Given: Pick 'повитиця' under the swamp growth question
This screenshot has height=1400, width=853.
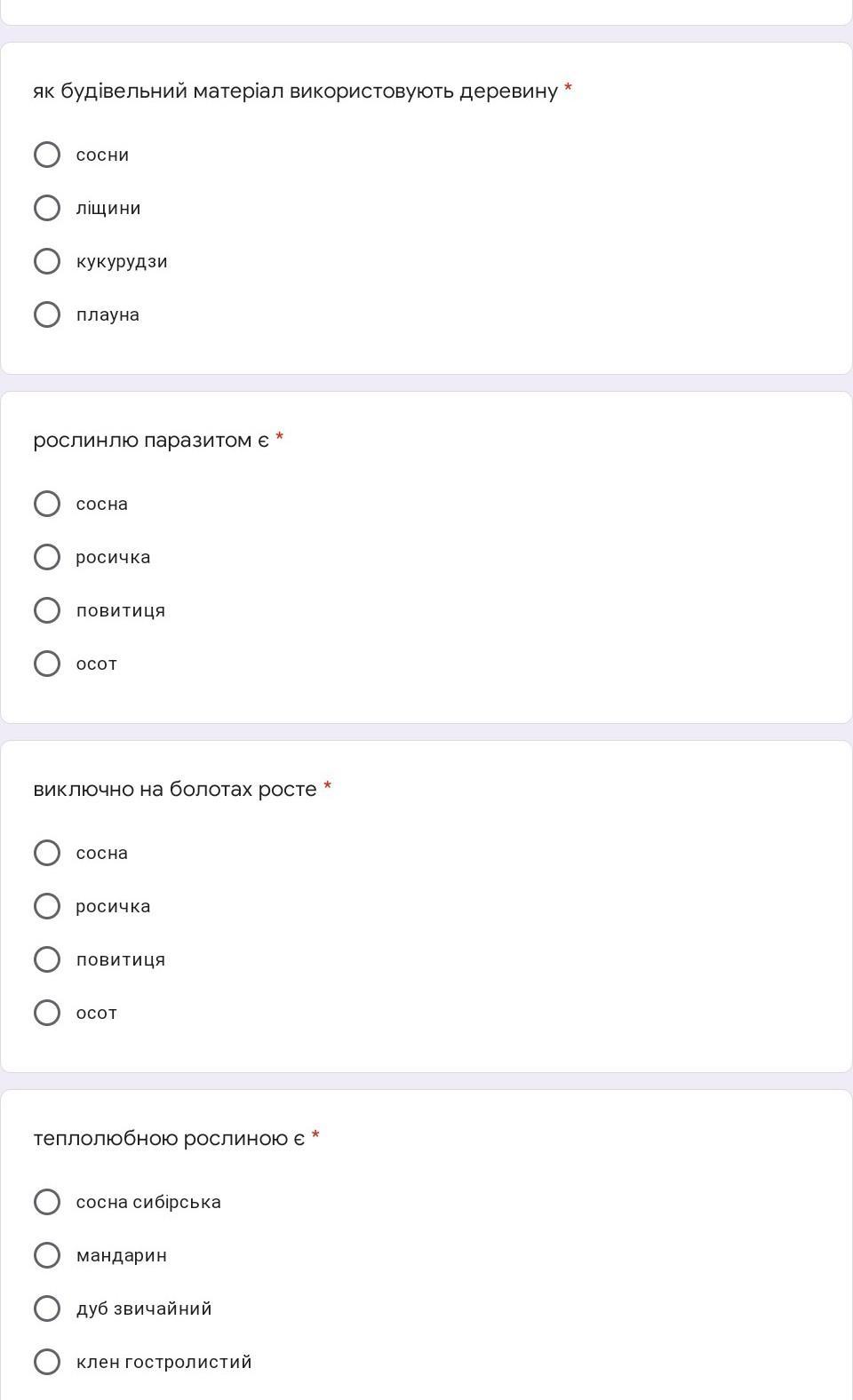Looking at the screenshot, I should tap(47, 959).
